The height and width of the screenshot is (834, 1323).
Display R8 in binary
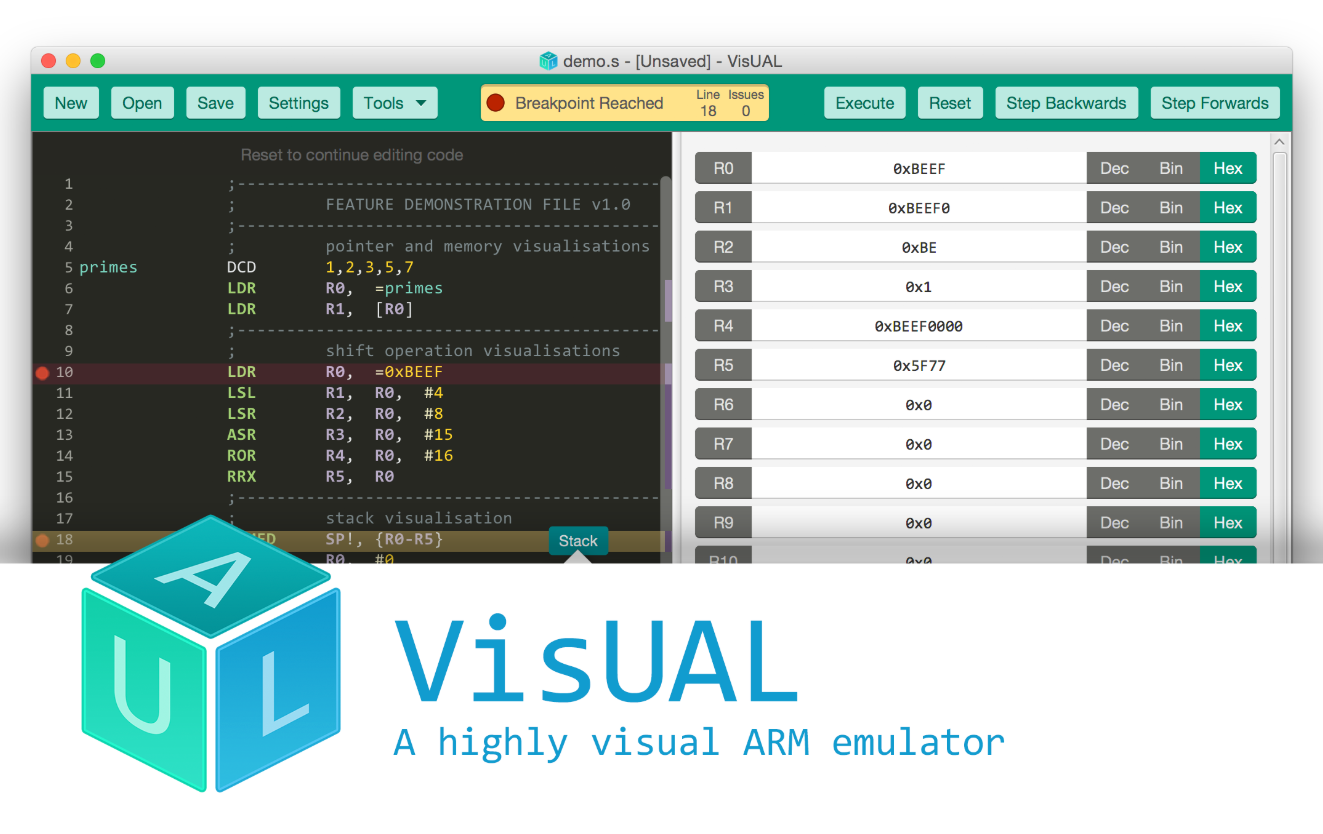(1171, 483)
